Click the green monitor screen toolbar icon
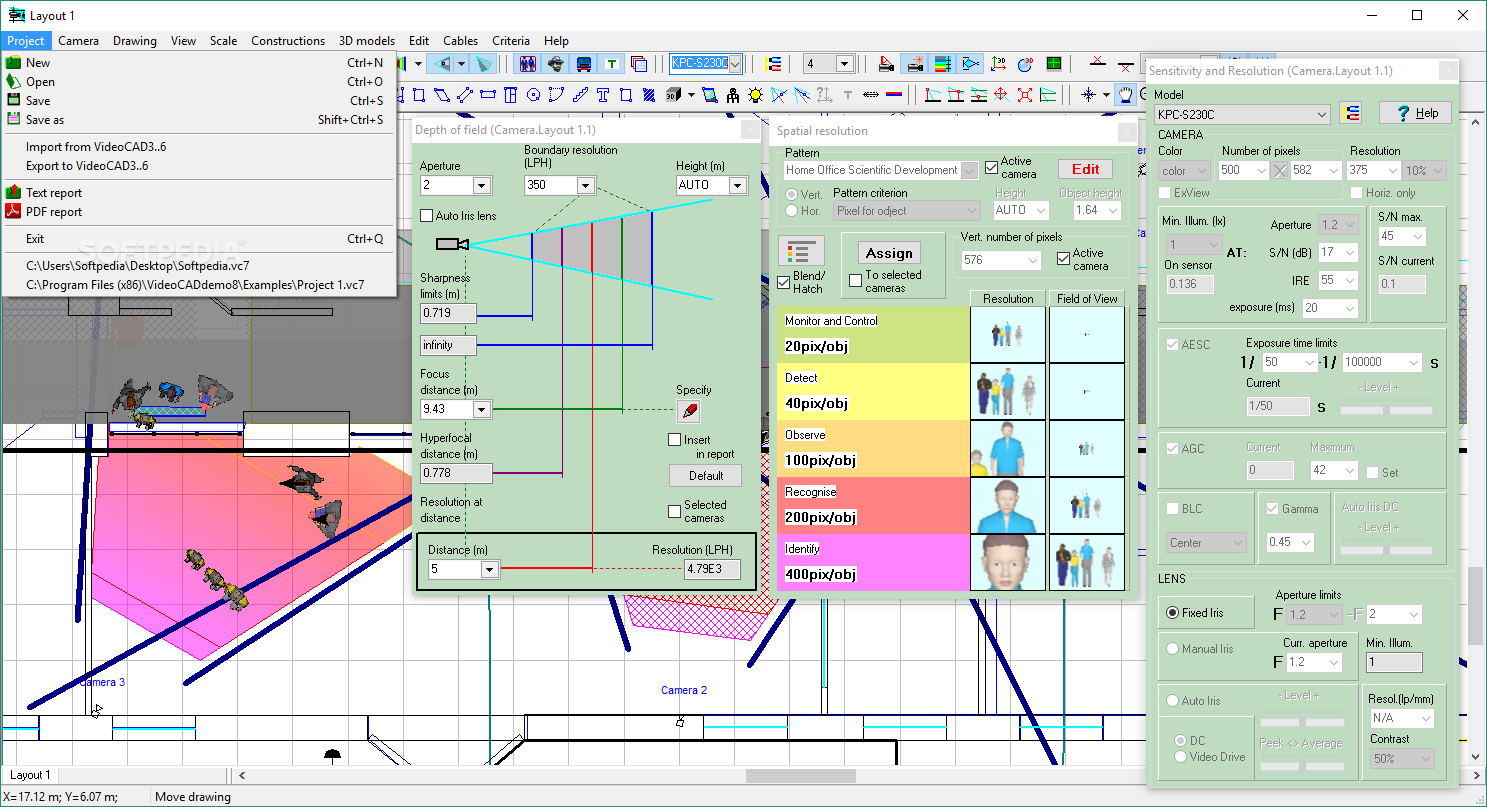The height and width of the screenshot is (807, 1487). click(1053, 64)
